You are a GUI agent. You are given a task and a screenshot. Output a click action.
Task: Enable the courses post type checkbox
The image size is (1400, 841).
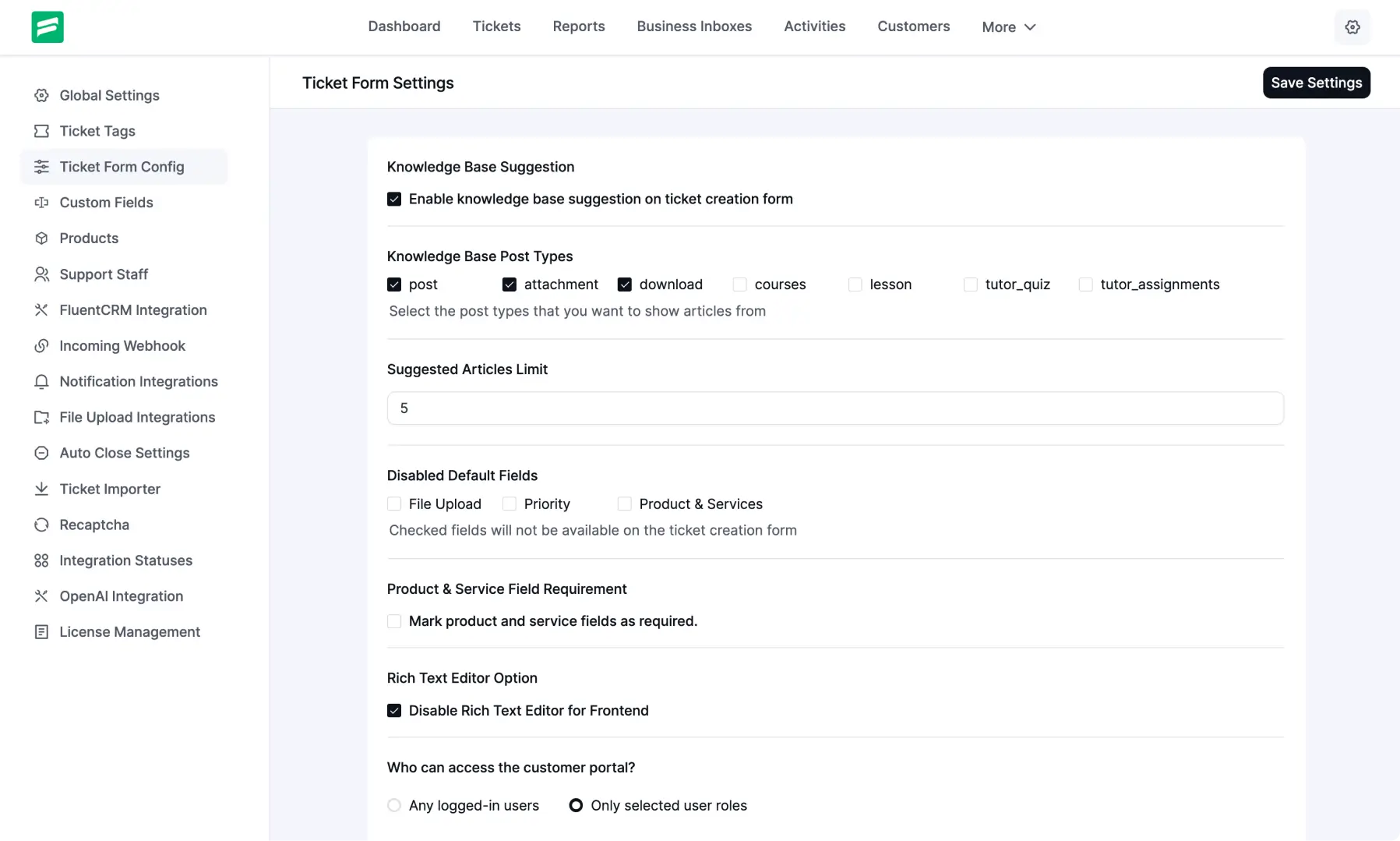click(739, 284)
